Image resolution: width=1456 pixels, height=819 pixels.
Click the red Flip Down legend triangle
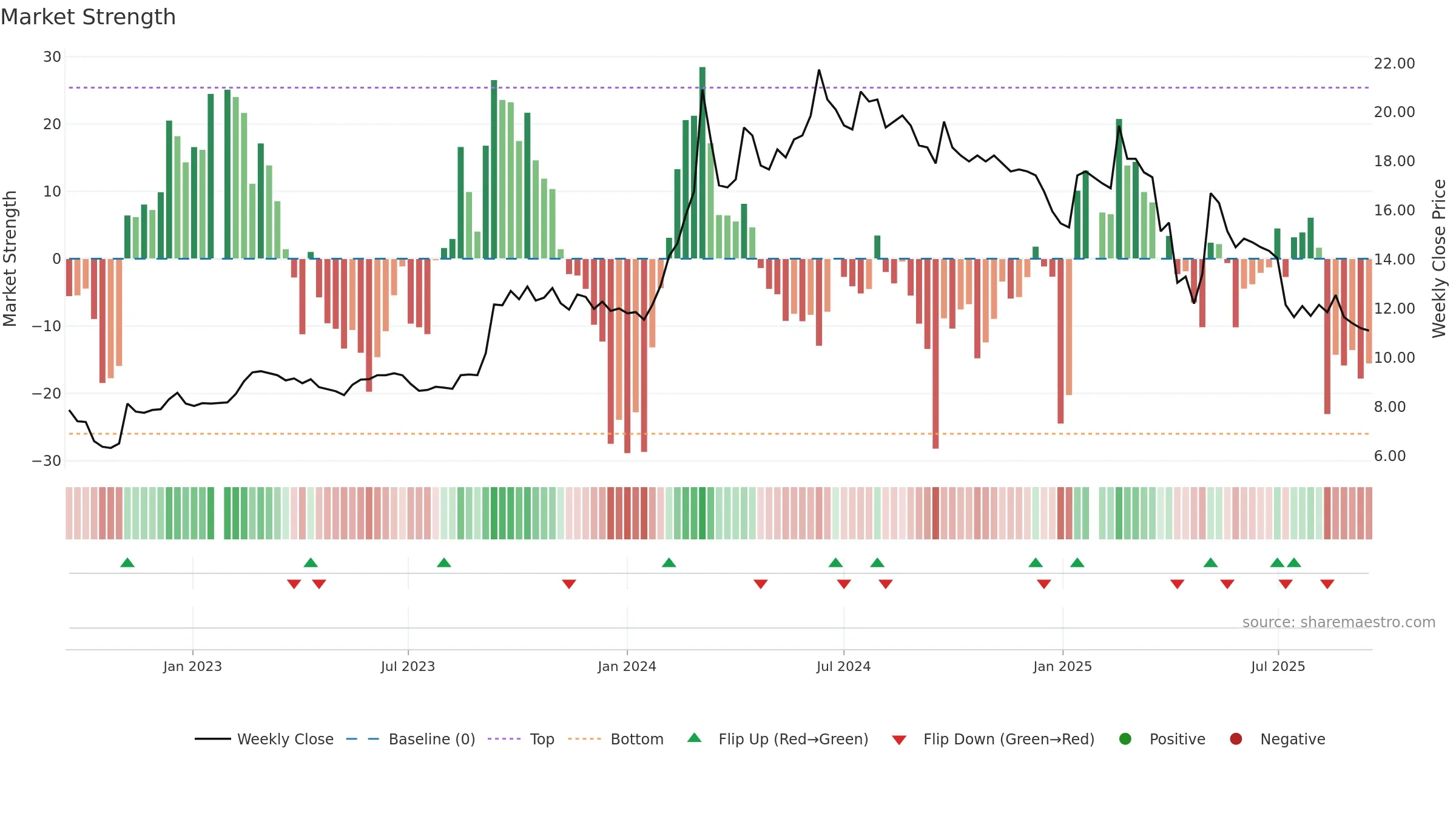click(899, 740)
